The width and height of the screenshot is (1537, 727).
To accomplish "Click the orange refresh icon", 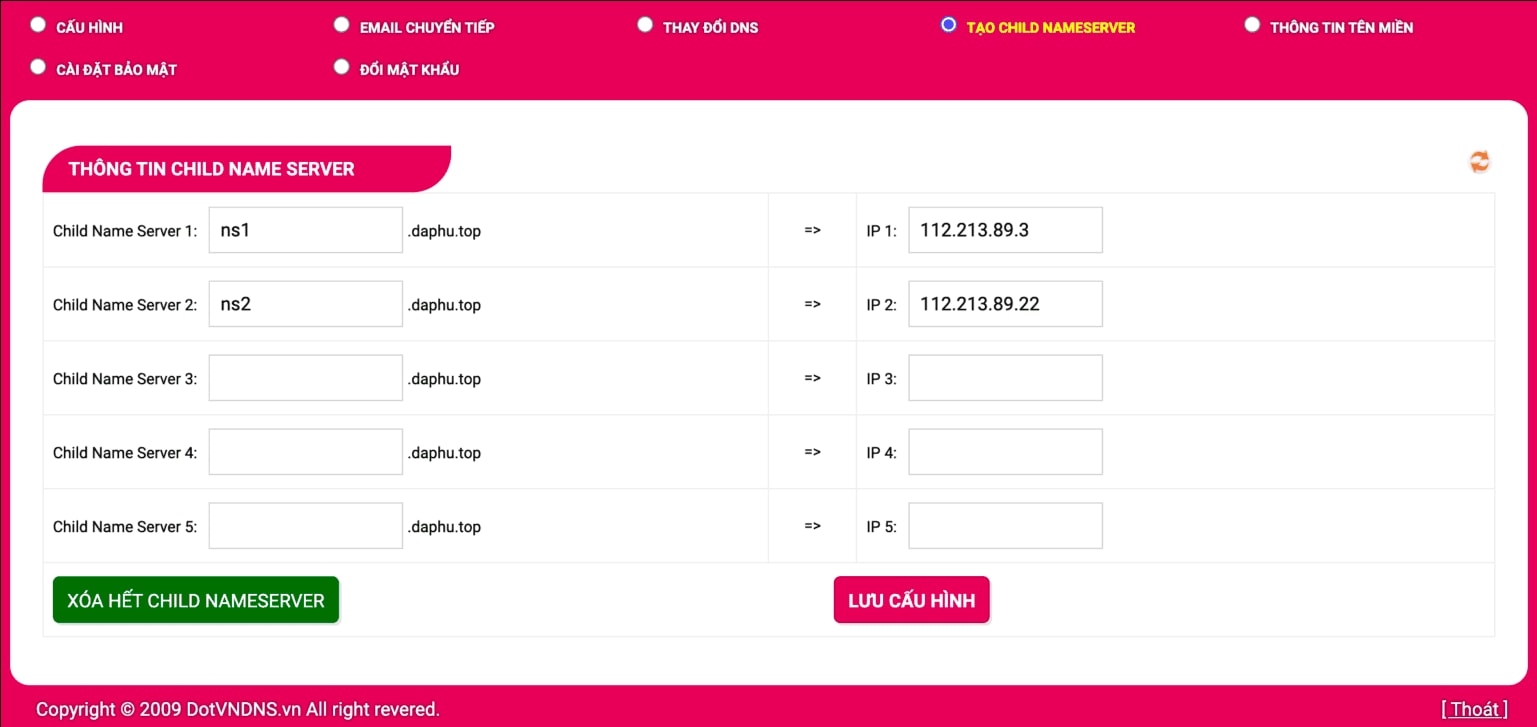I will [1479, 161].
